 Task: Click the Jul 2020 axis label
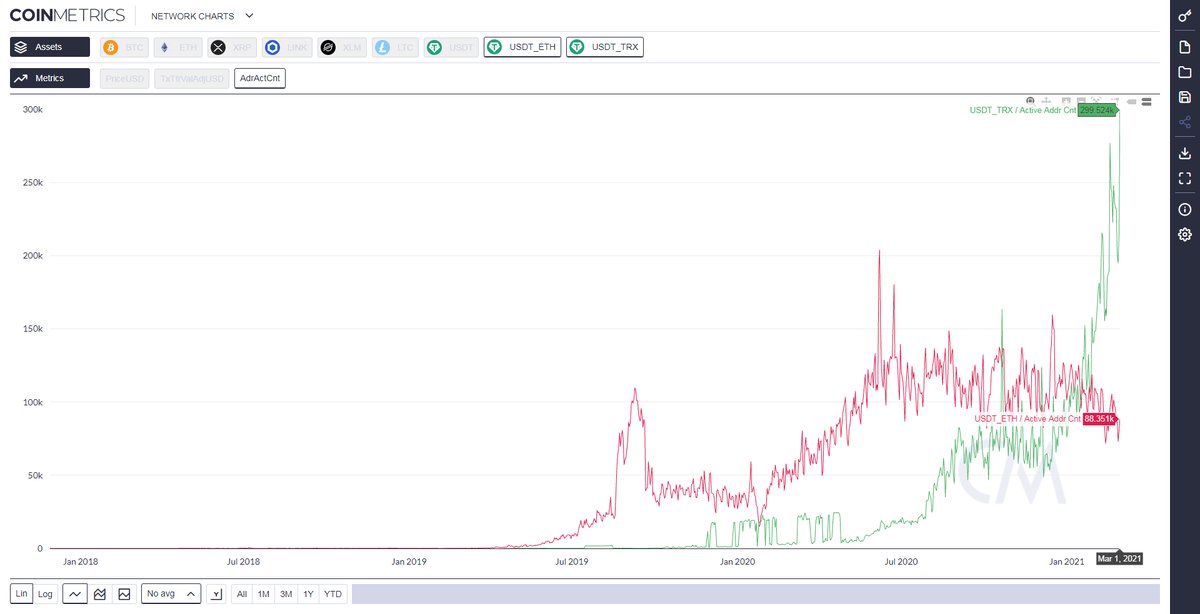(900, 562)
